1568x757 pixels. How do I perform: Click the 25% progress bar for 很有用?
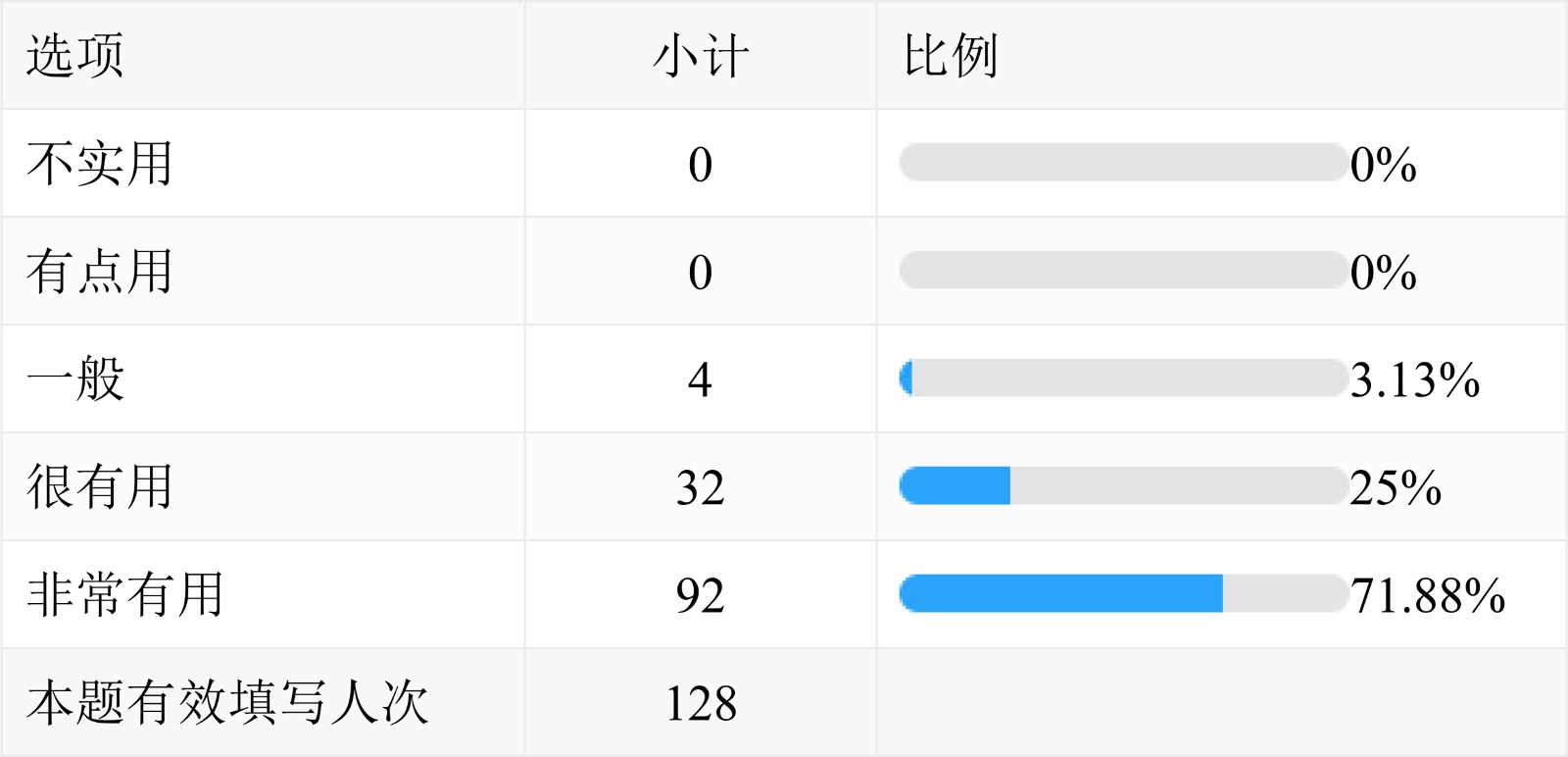click(x=1123, y=486)
